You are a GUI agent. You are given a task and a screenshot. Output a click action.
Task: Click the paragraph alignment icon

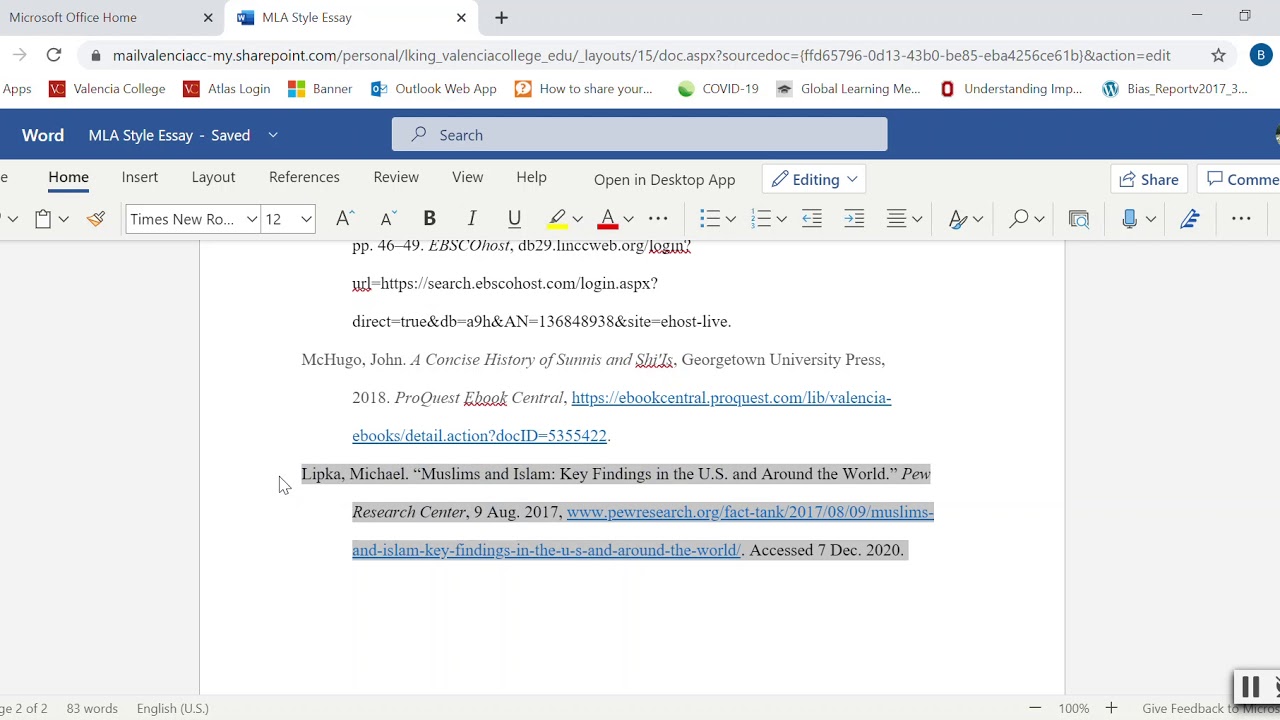(x=897, y=219)
